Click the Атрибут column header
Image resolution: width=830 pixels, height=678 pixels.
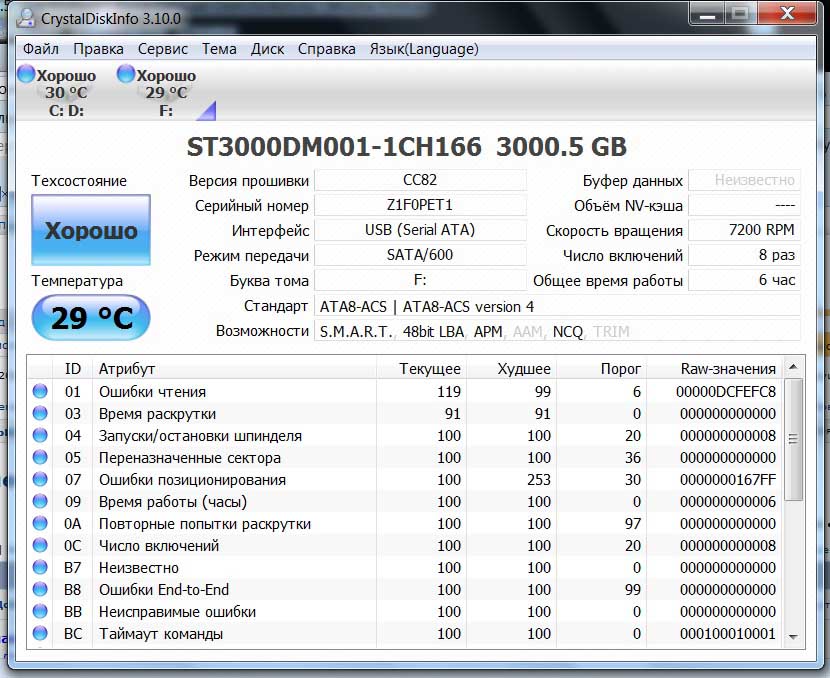(127, 369)
